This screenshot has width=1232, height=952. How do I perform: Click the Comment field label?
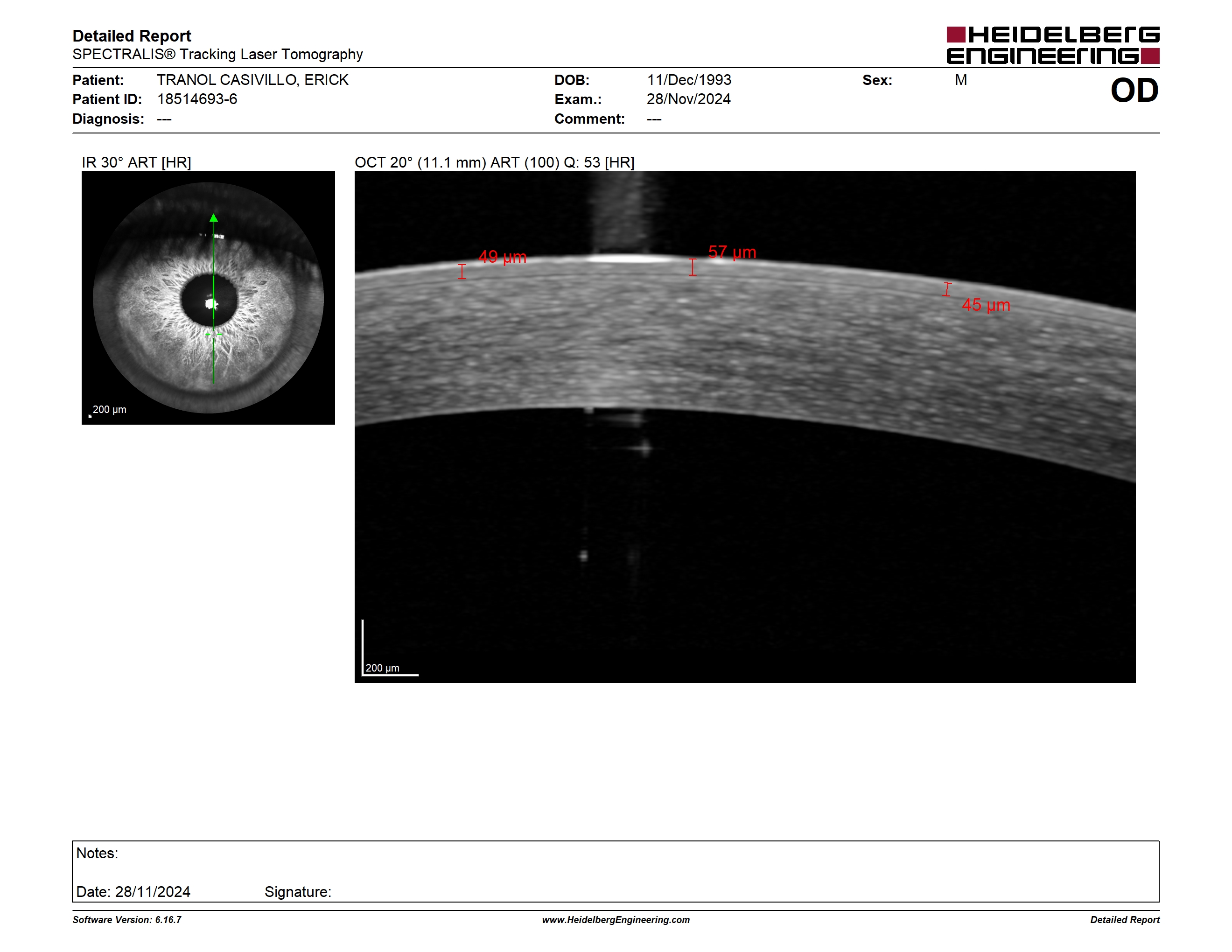pyautogui.click(x=589, y=119)
